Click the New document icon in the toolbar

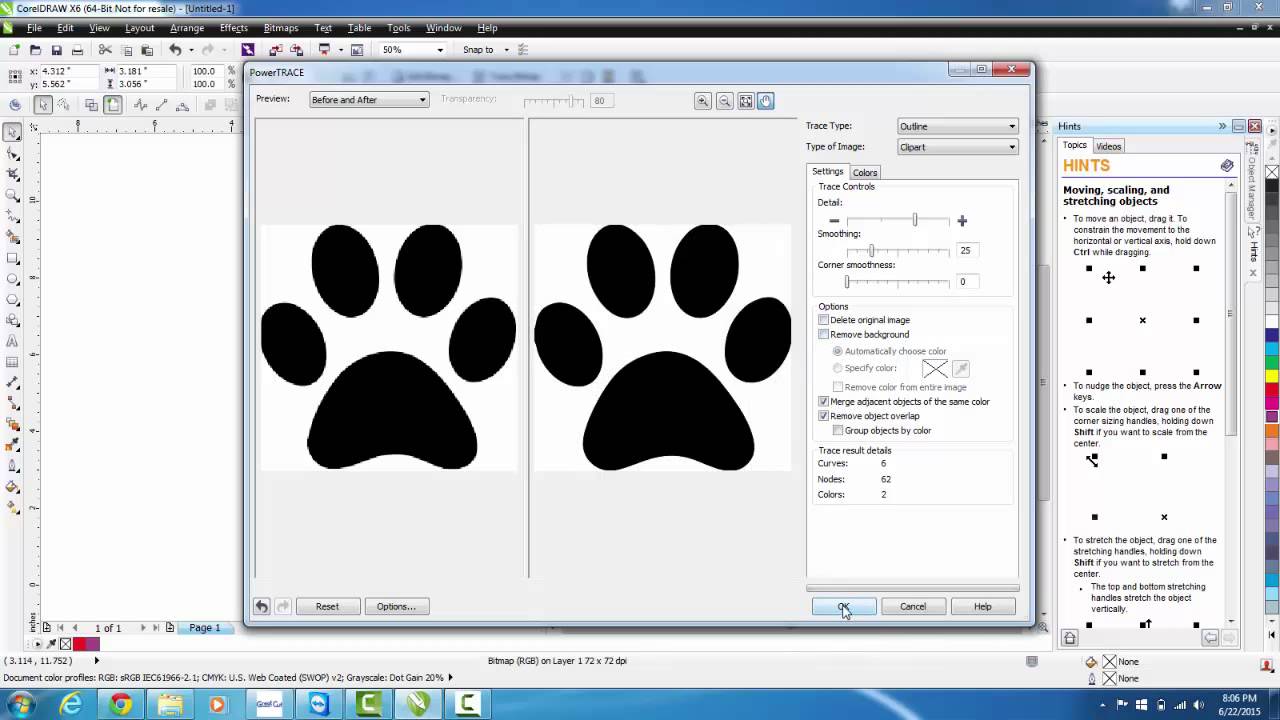pos(14,50)
